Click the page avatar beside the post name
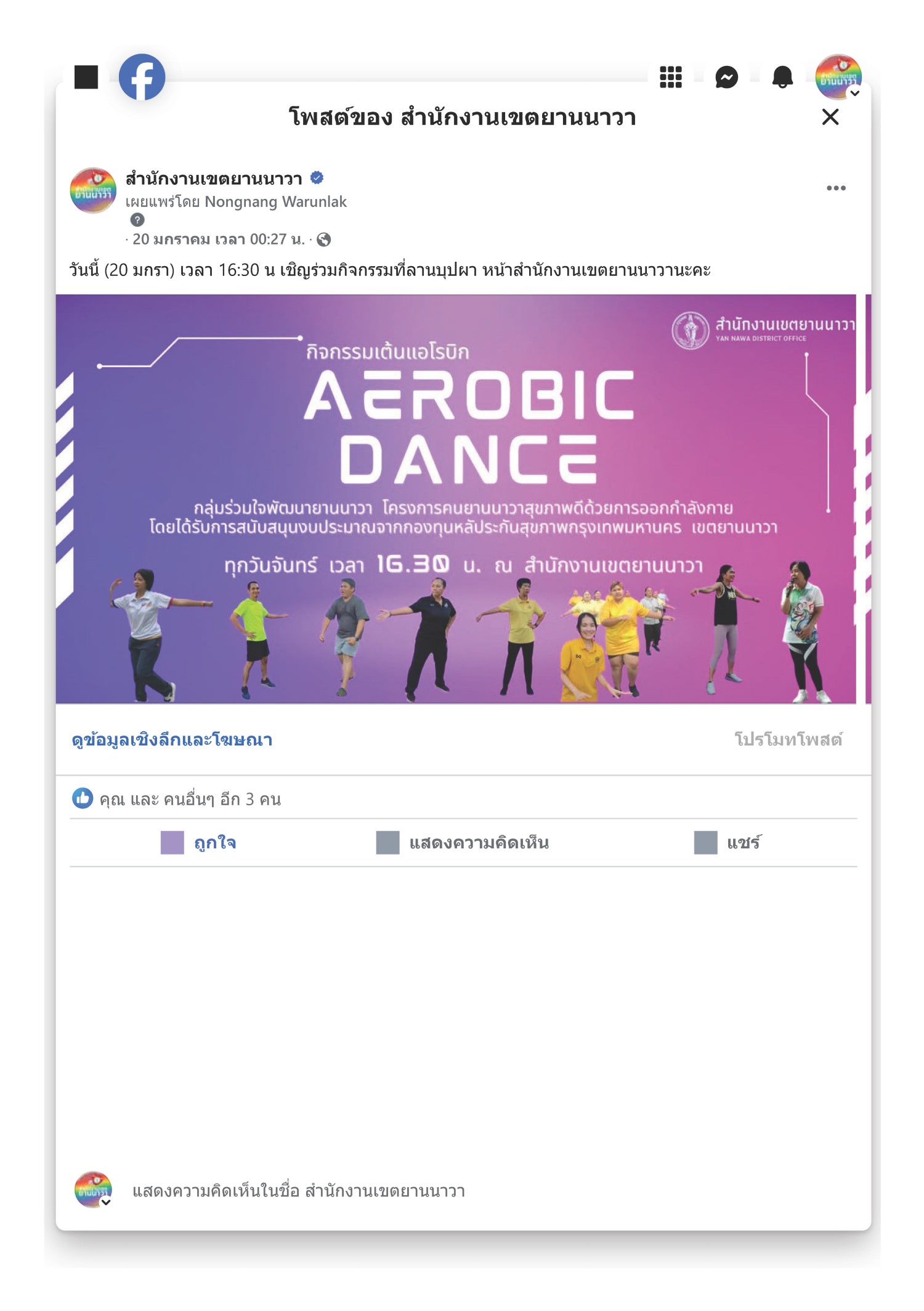 pyautogui.click(x=93, y=190)
